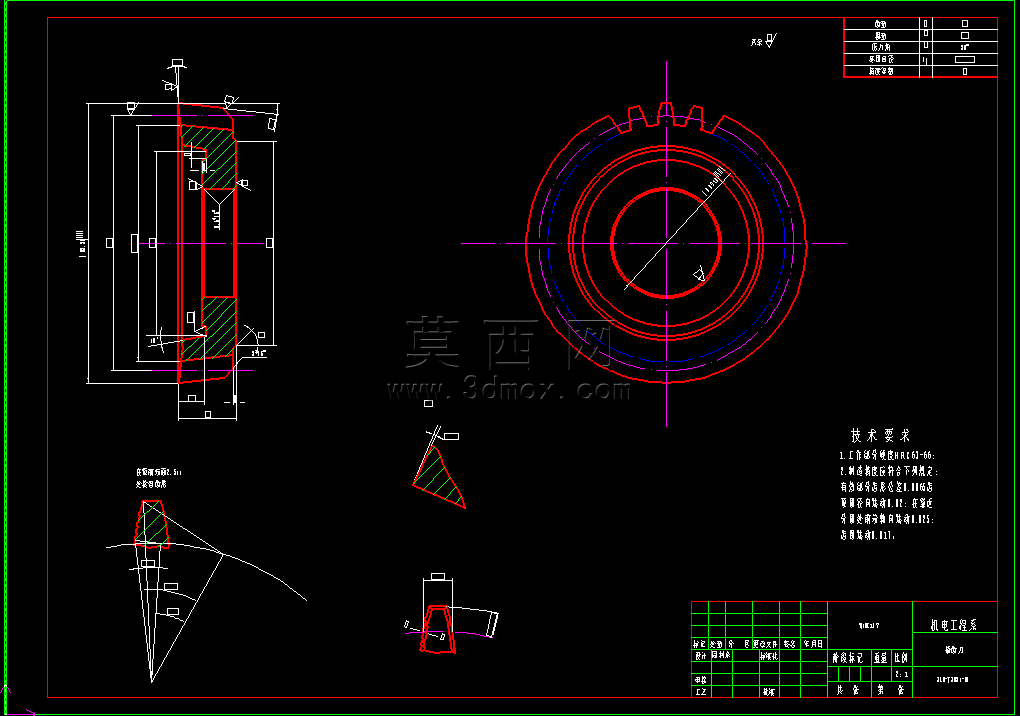Click the 莫西网 watermark text
1020x716 pixels.
tap(509, 343)
